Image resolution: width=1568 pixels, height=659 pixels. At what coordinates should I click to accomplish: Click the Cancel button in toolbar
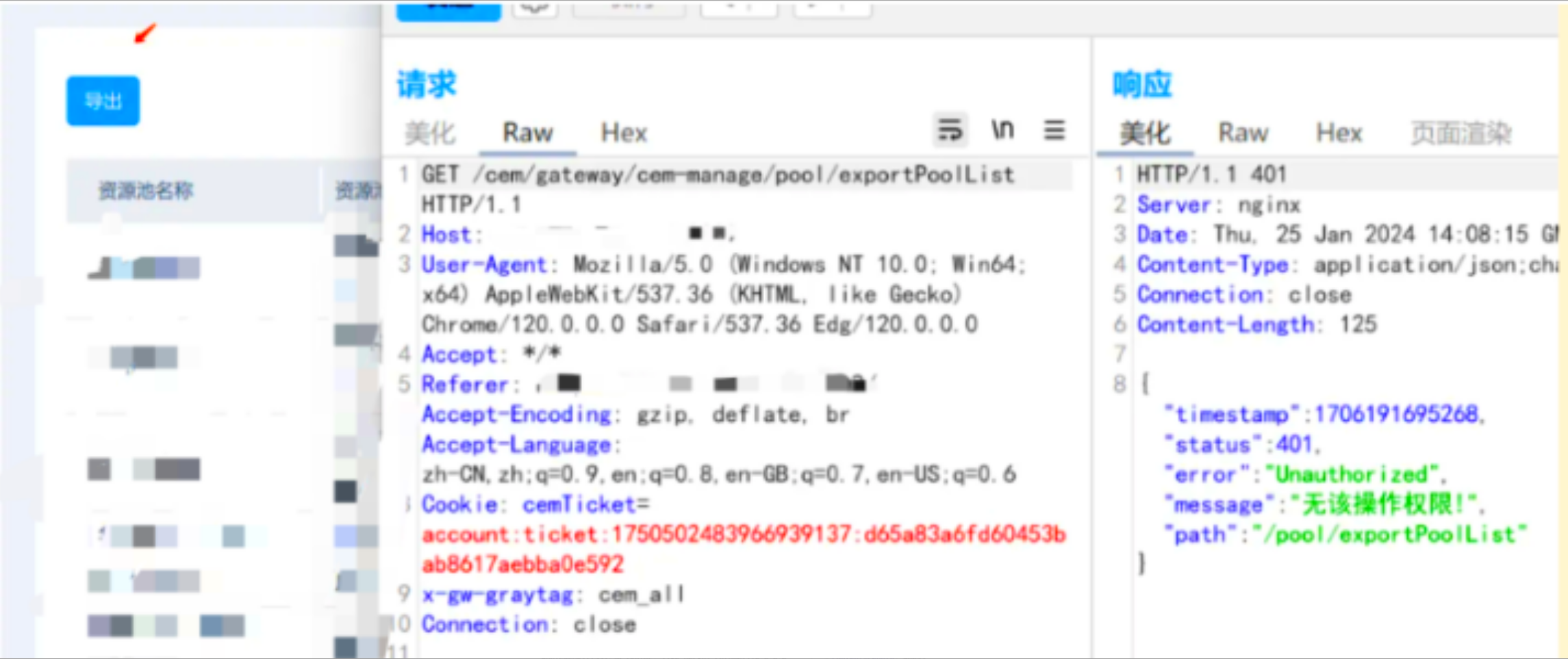point(629,9)
